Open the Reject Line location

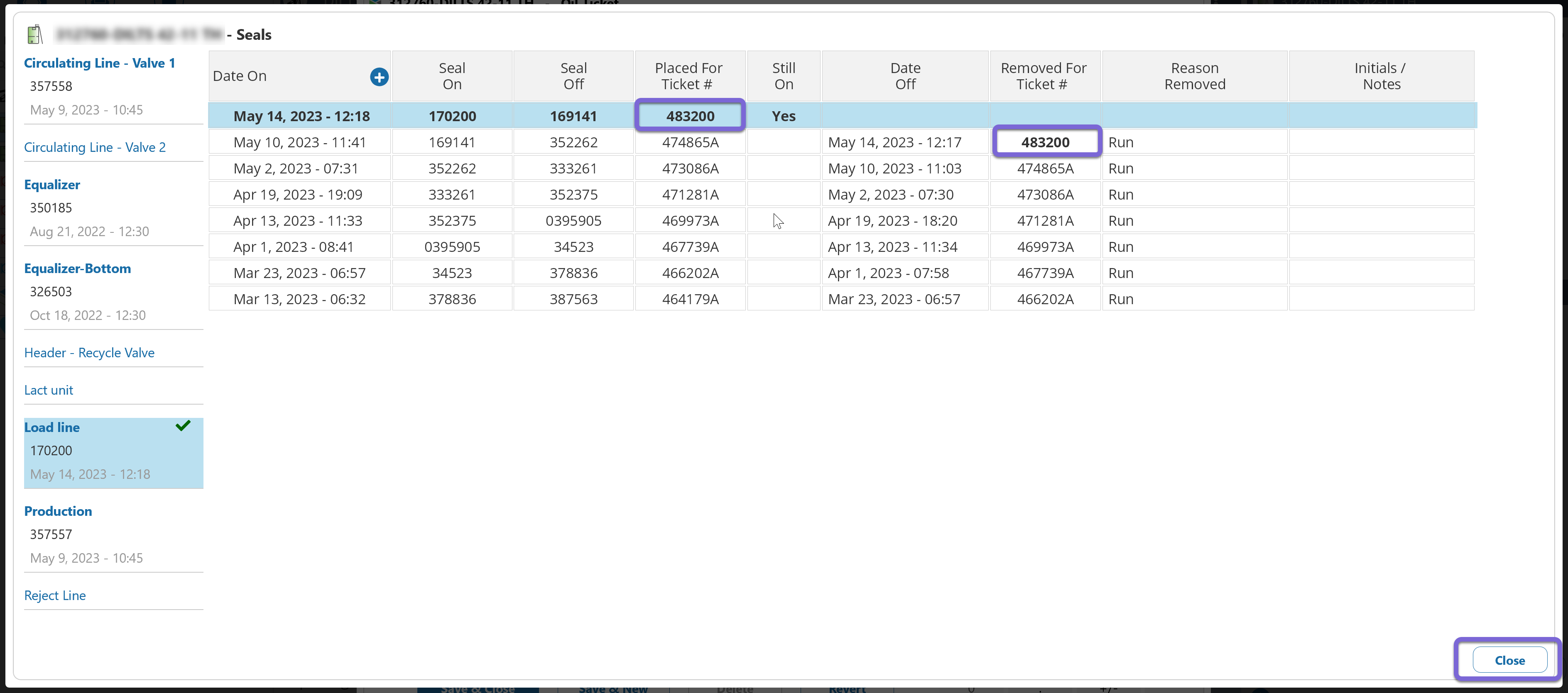pos(55,595)
